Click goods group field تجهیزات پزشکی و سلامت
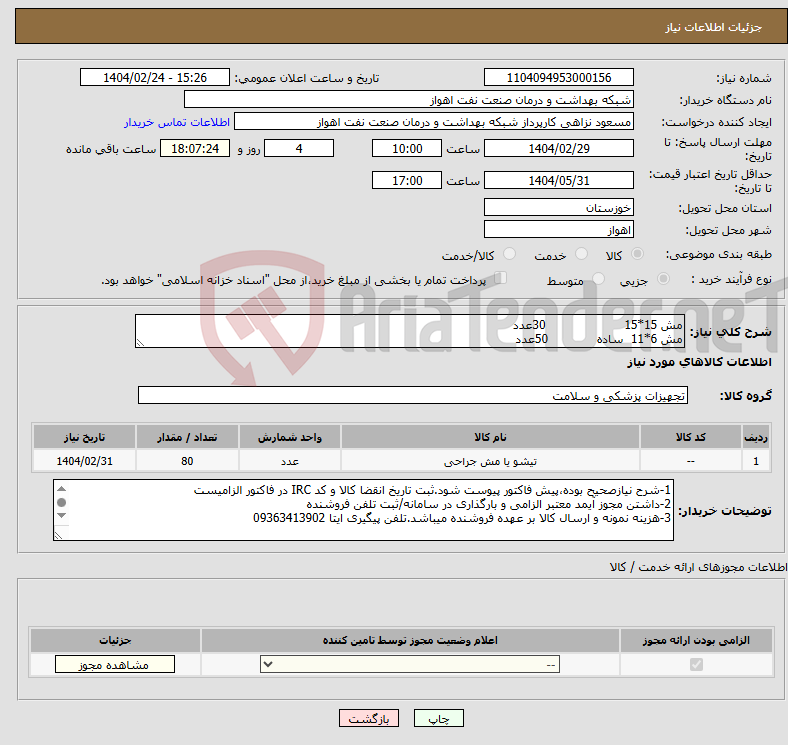The image size is (788, 745). click(413, 396)
